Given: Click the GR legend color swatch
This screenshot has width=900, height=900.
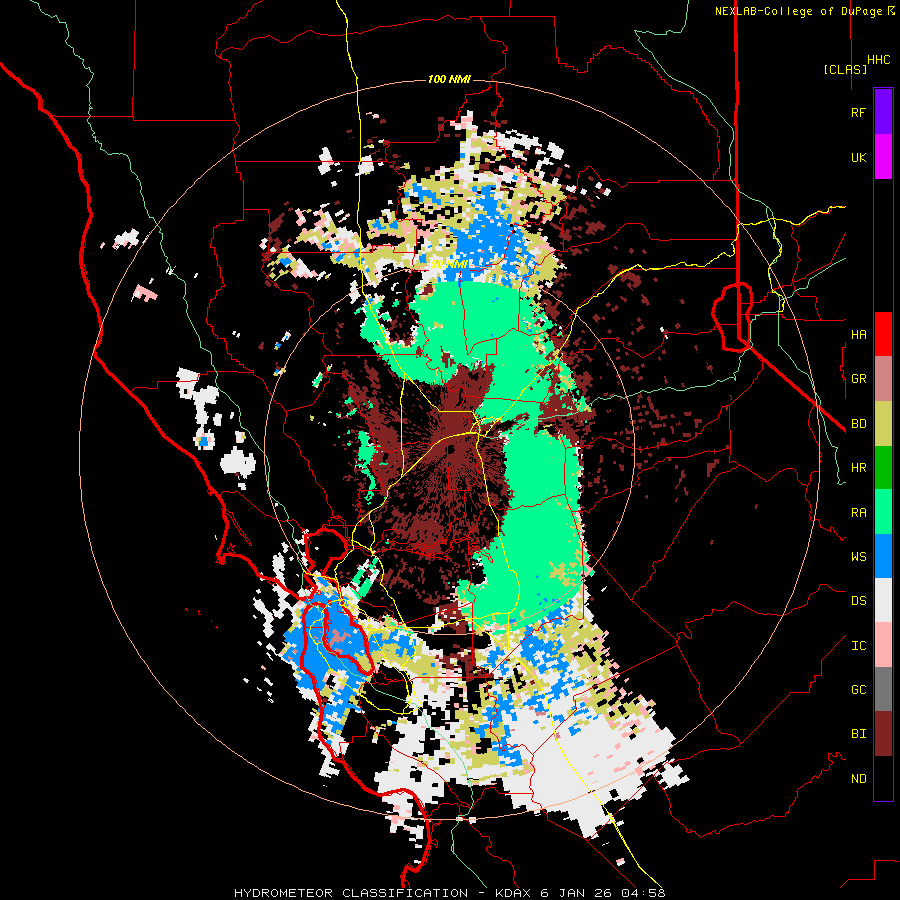Looking at the screenshot, I should tap(883, 379).
